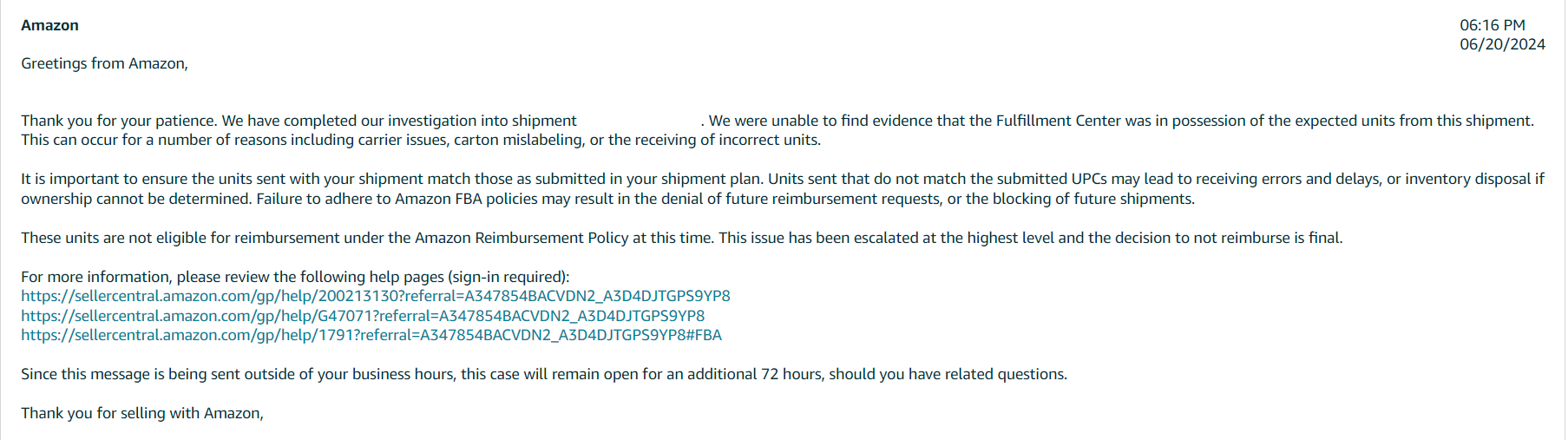The width and height of the screenshot is (1568, 440).
Task: Click the '72 hours' text
Action: click(x=791, y=374)
